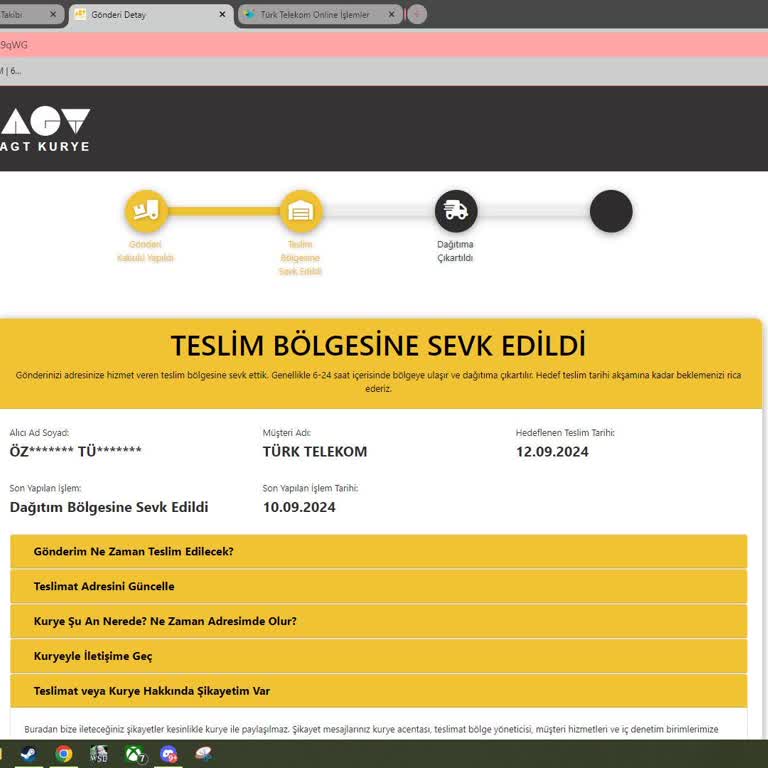Click the last action date 10.09.2024
The width and height of the screenshot is (768, 768).
[299, 507]
